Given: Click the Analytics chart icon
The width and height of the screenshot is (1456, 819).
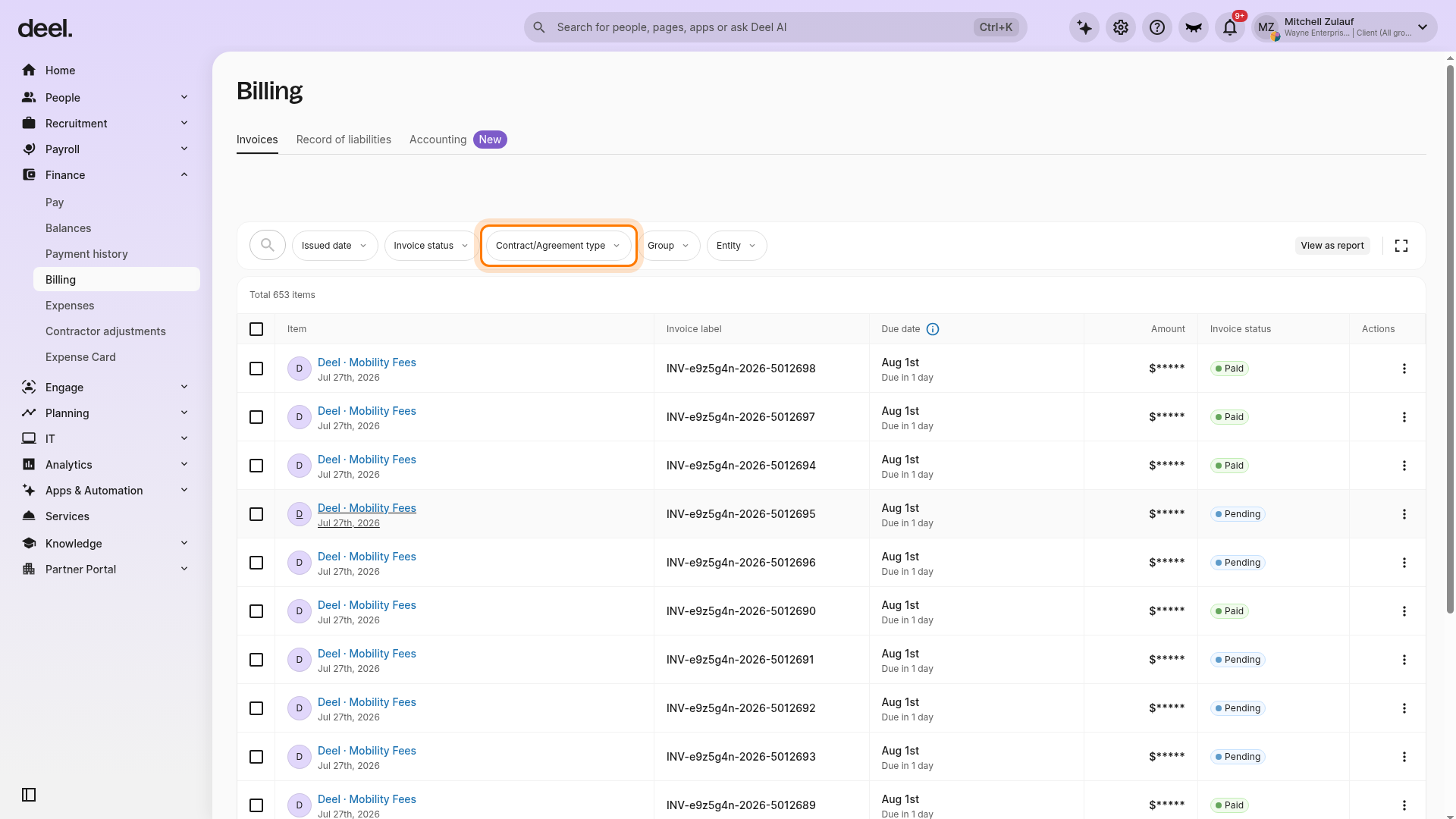Looking at the screenshot, I should [x=29, y=465].
